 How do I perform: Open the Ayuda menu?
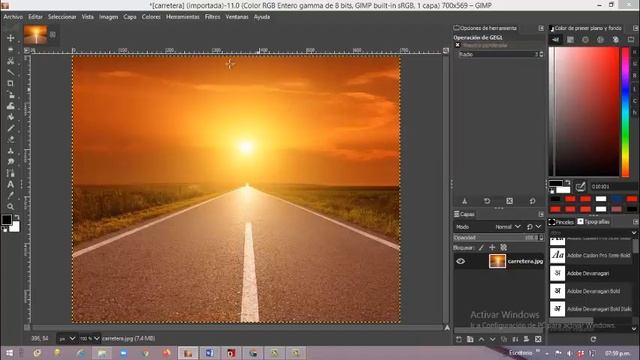tap(262, 17)
